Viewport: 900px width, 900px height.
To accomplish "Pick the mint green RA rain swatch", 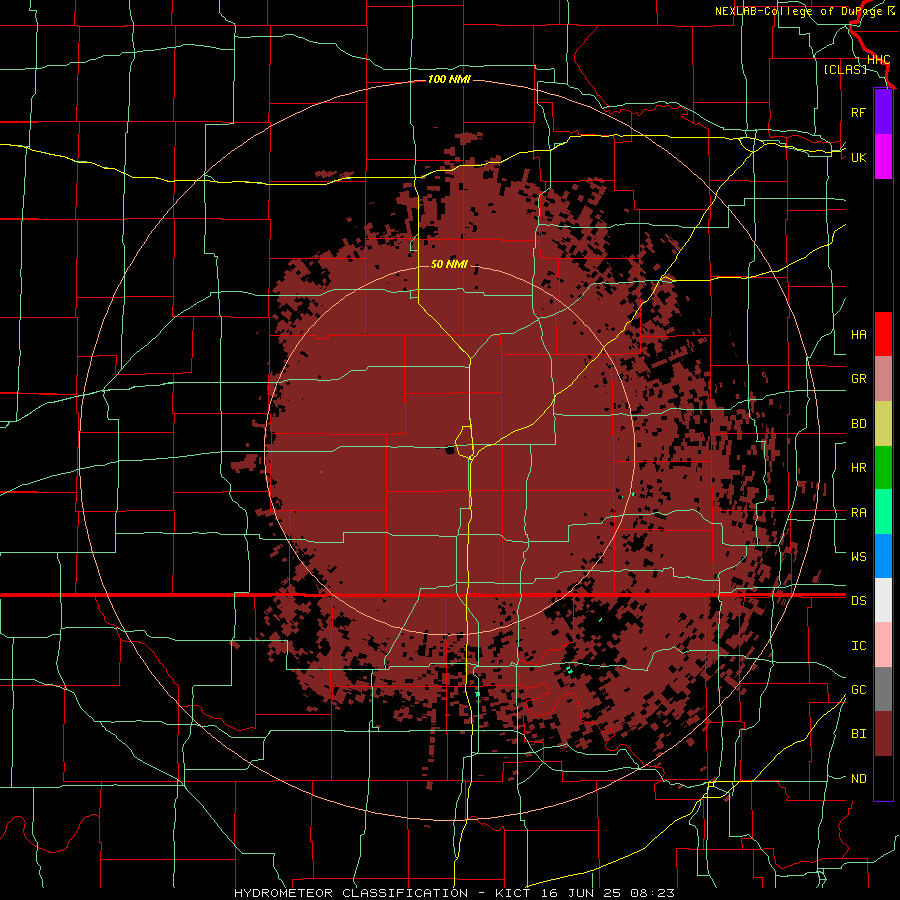I will (883, 512).
